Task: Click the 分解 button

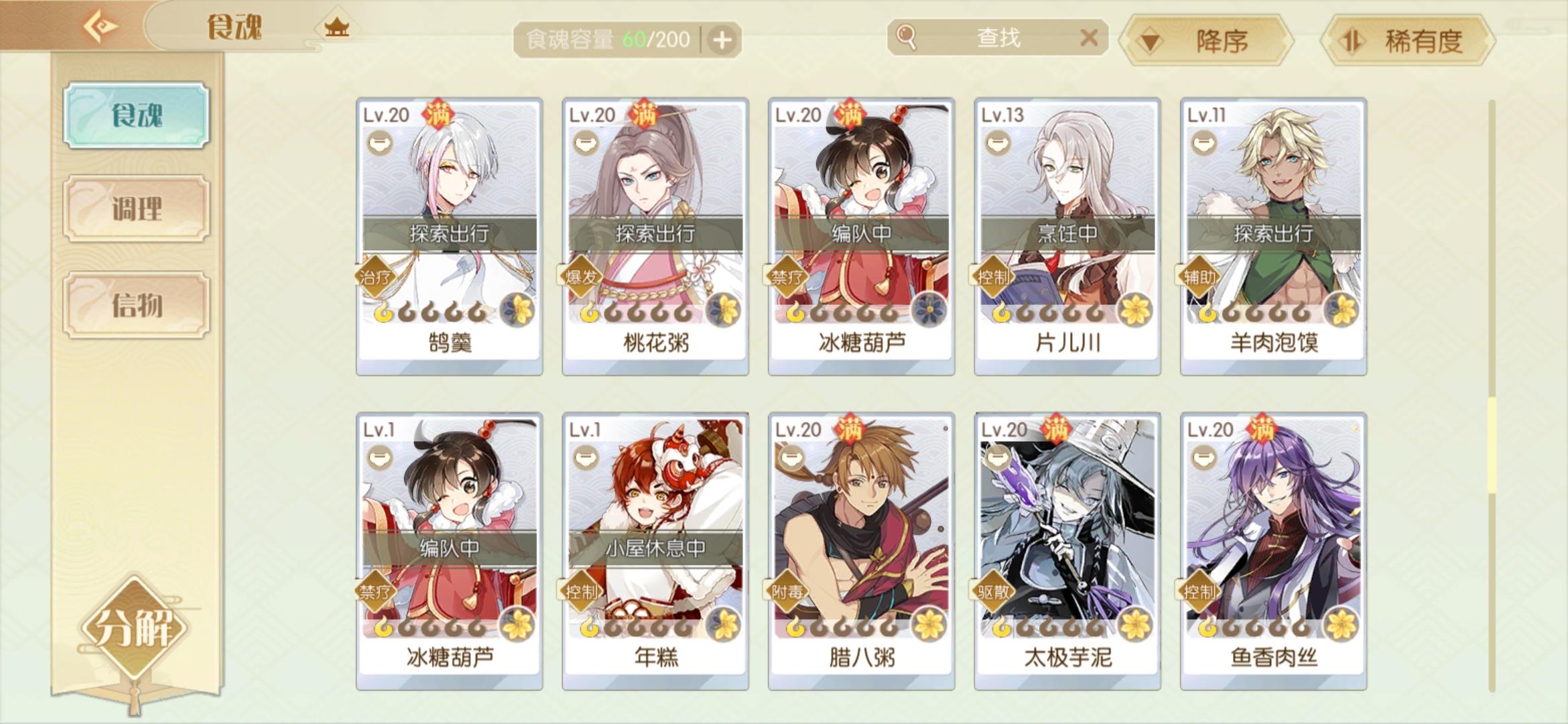Action: point(135,627)
